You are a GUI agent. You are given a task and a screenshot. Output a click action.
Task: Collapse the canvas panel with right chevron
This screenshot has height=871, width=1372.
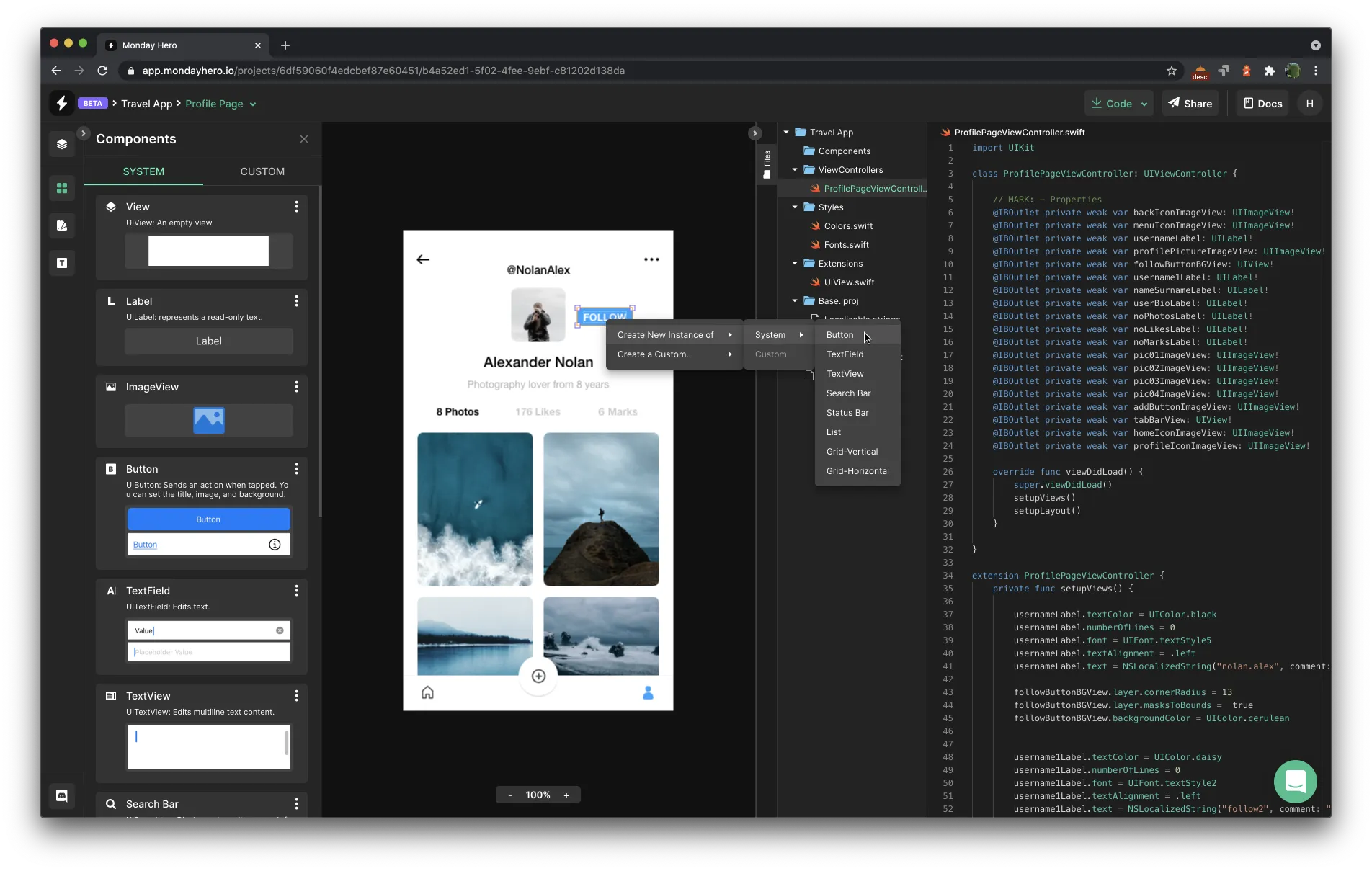click(x=754, y=133)
